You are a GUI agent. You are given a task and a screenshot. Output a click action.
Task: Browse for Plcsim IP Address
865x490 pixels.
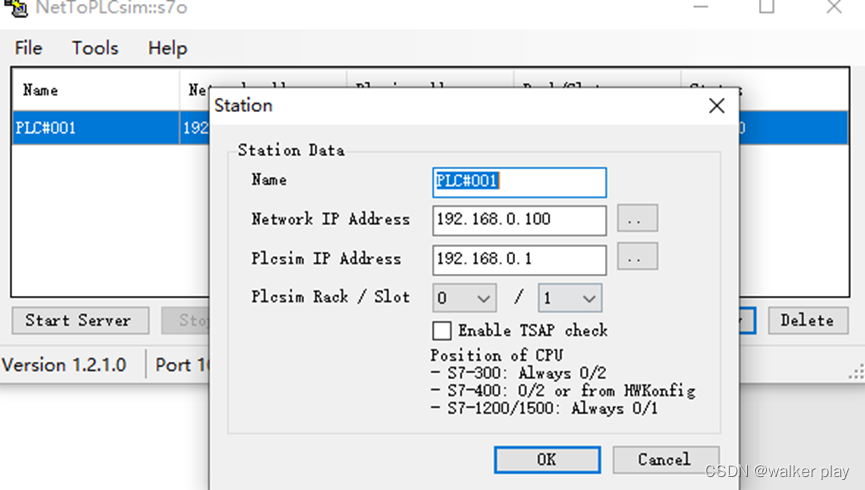[x=637, y=257]
